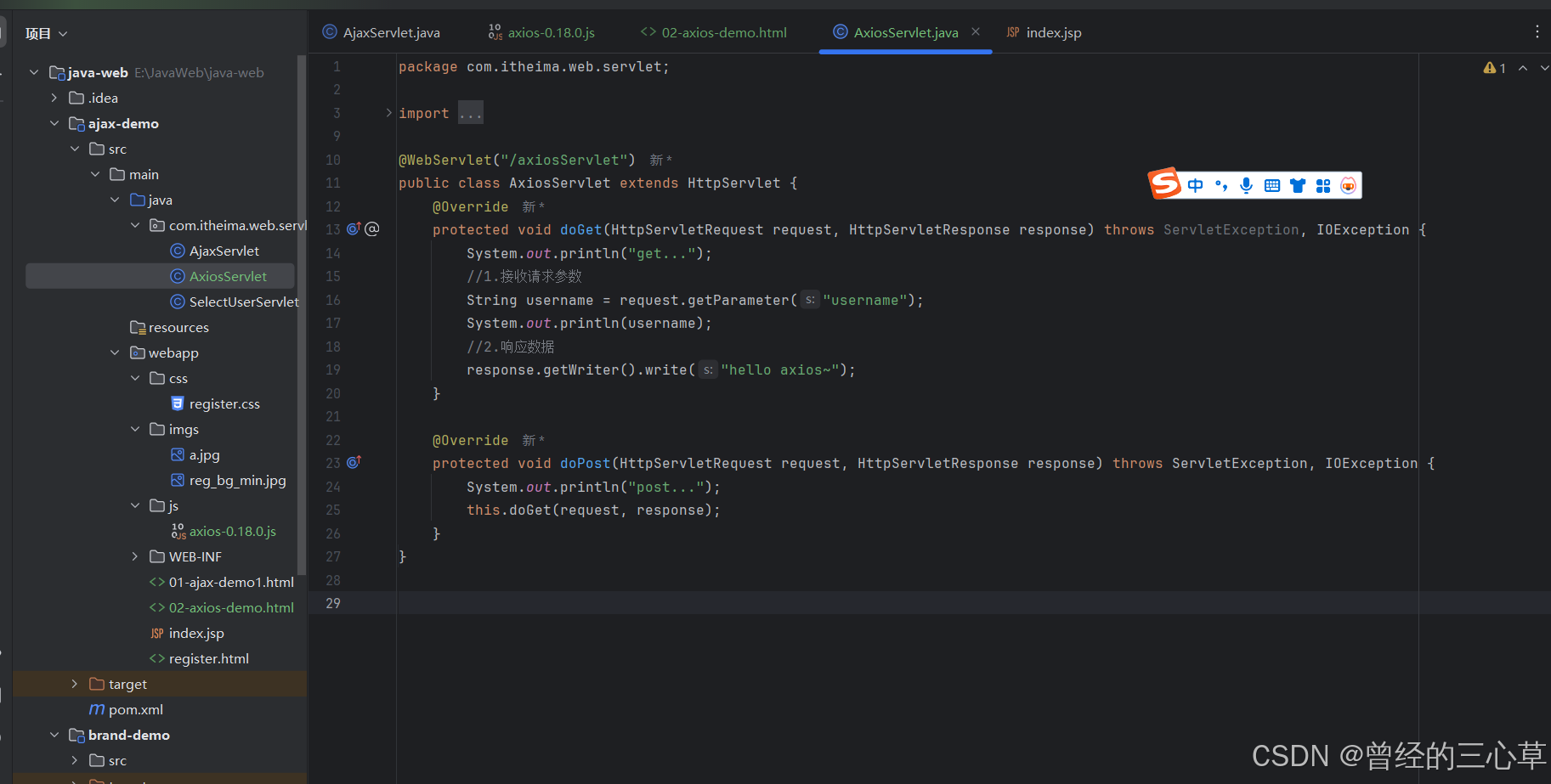
Task: Go to previous highlighted error
Action: pyautogui.click(x=1523, y=68)
